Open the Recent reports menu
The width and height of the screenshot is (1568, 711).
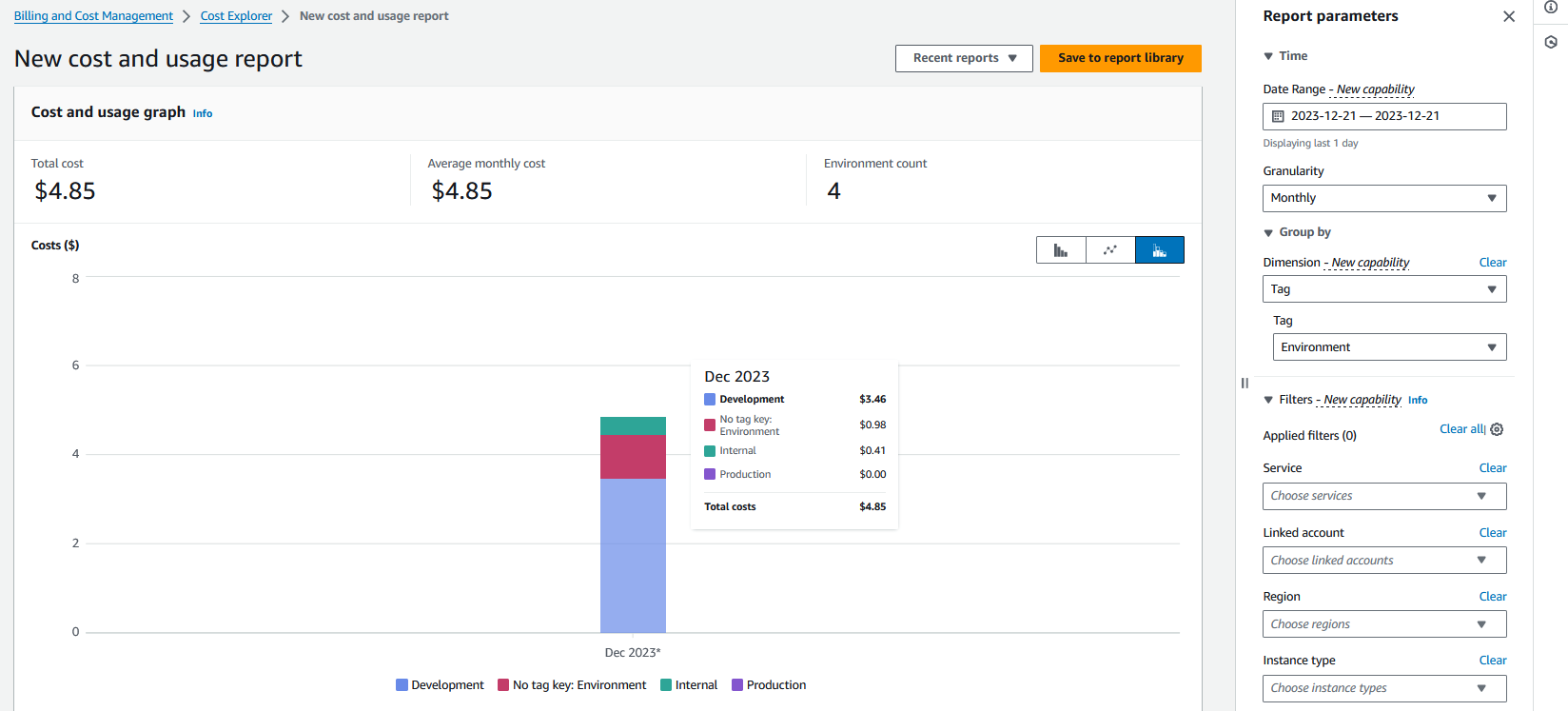click(x=964, y=58)
